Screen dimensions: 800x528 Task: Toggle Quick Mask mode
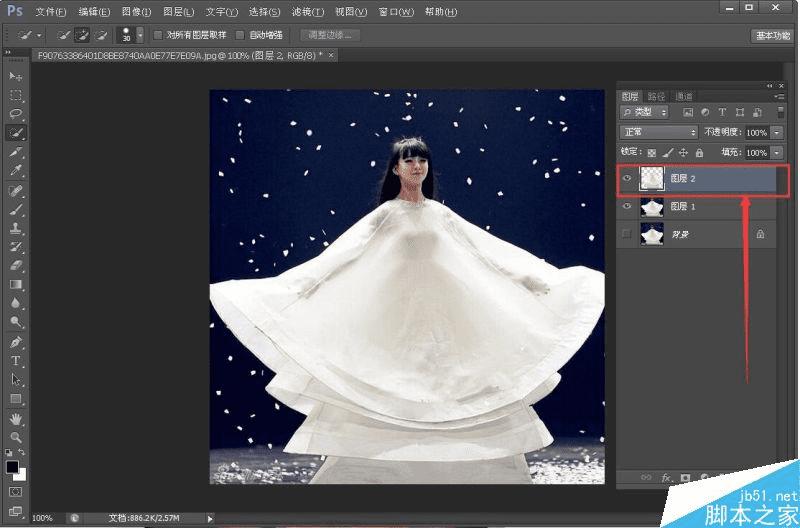(x=16, y=492)
